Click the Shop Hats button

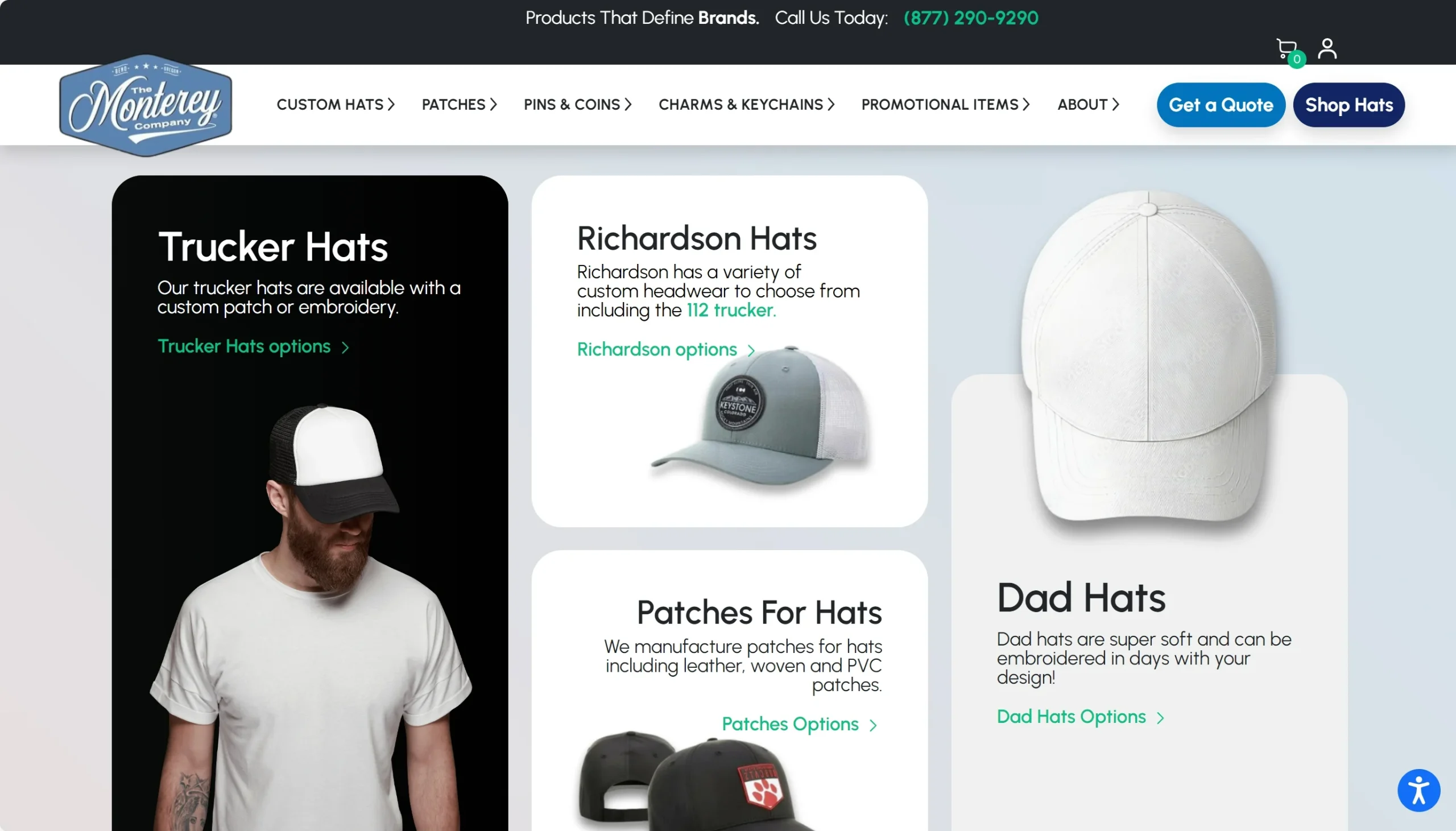pyautogui.click(x=1349, y=105)
